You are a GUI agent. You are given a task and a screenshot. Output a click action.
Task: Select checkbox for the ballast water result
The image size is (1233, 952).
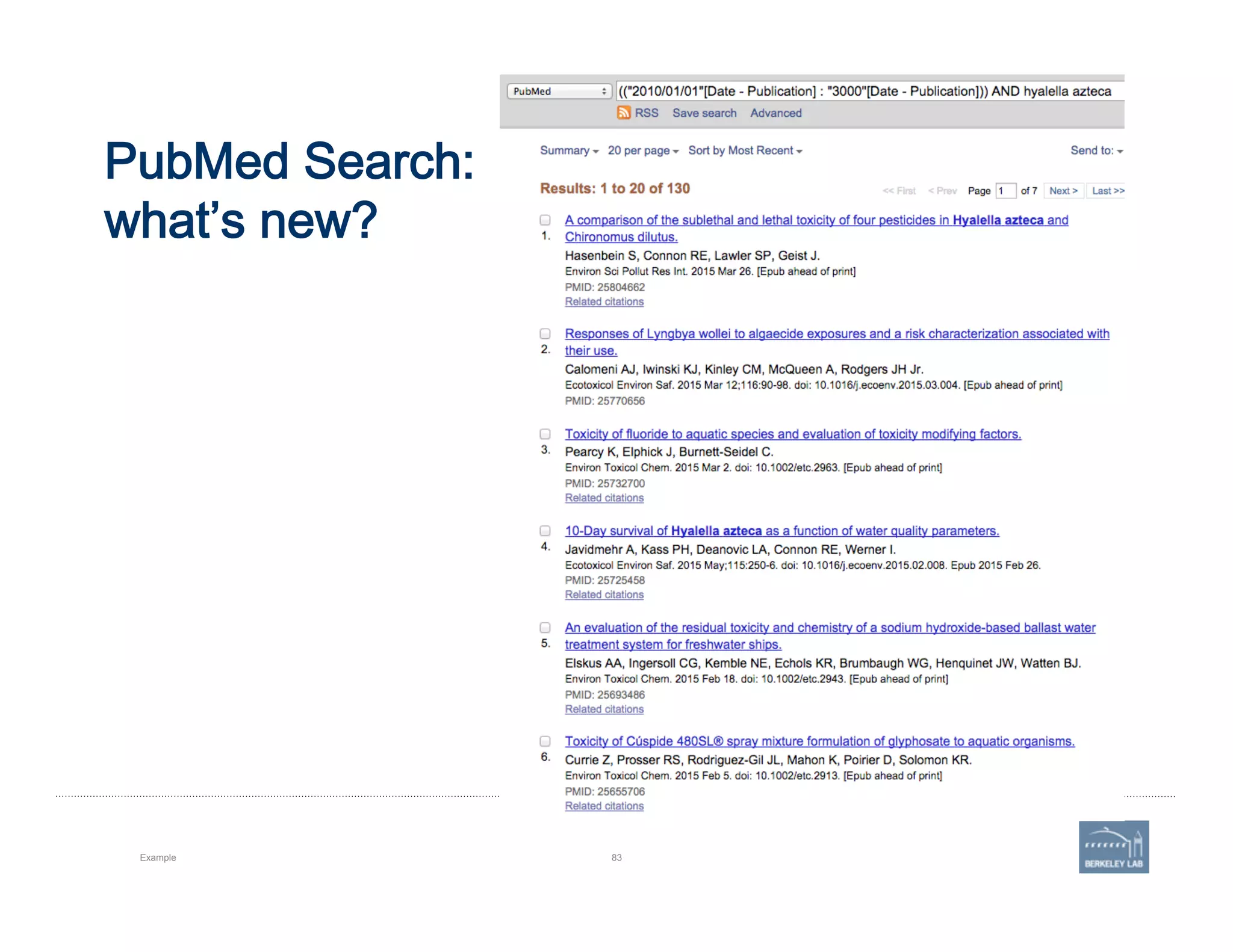point(545,628)
